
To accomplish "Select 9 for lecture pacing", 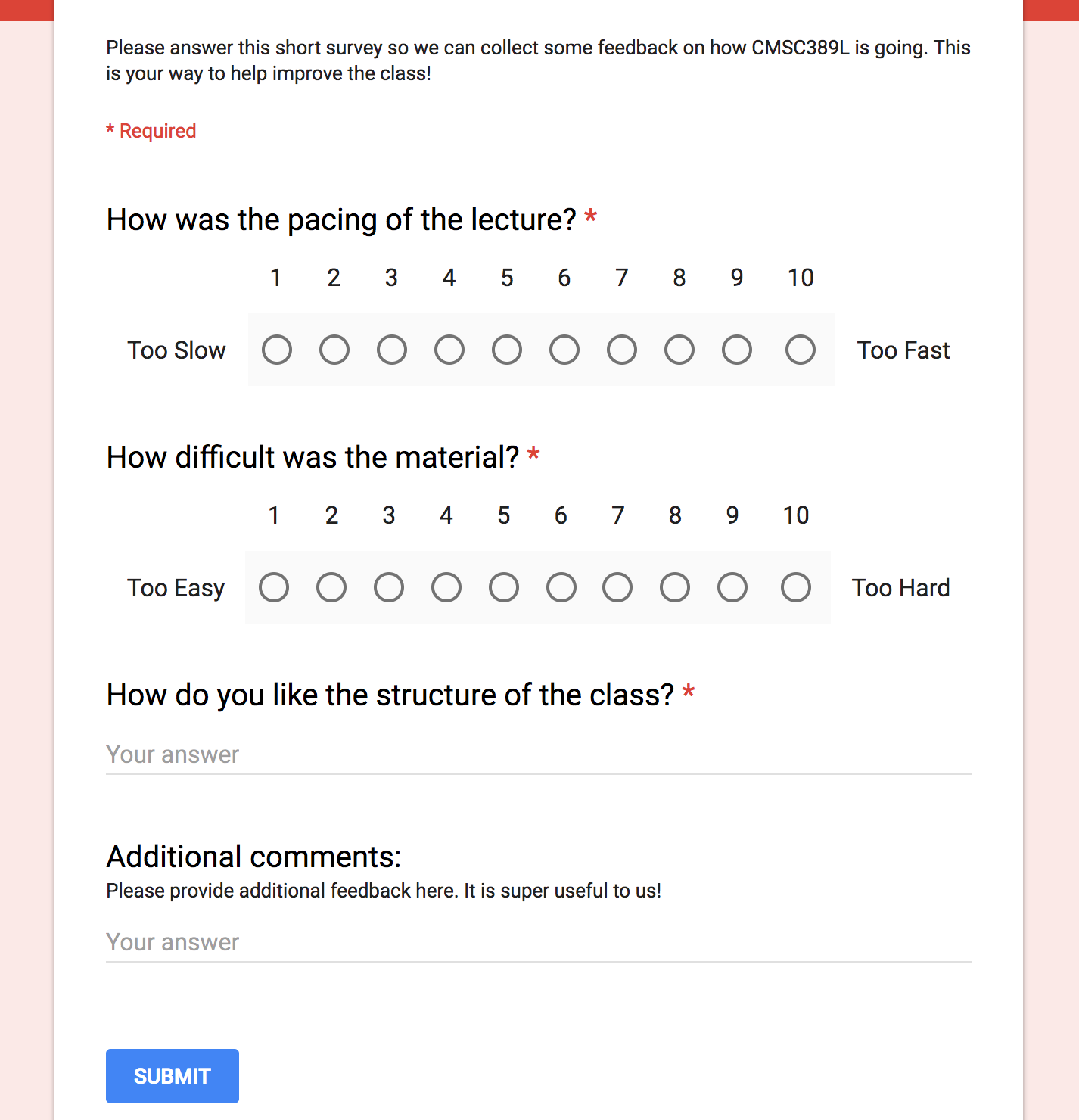I will (x=737, y=350).
